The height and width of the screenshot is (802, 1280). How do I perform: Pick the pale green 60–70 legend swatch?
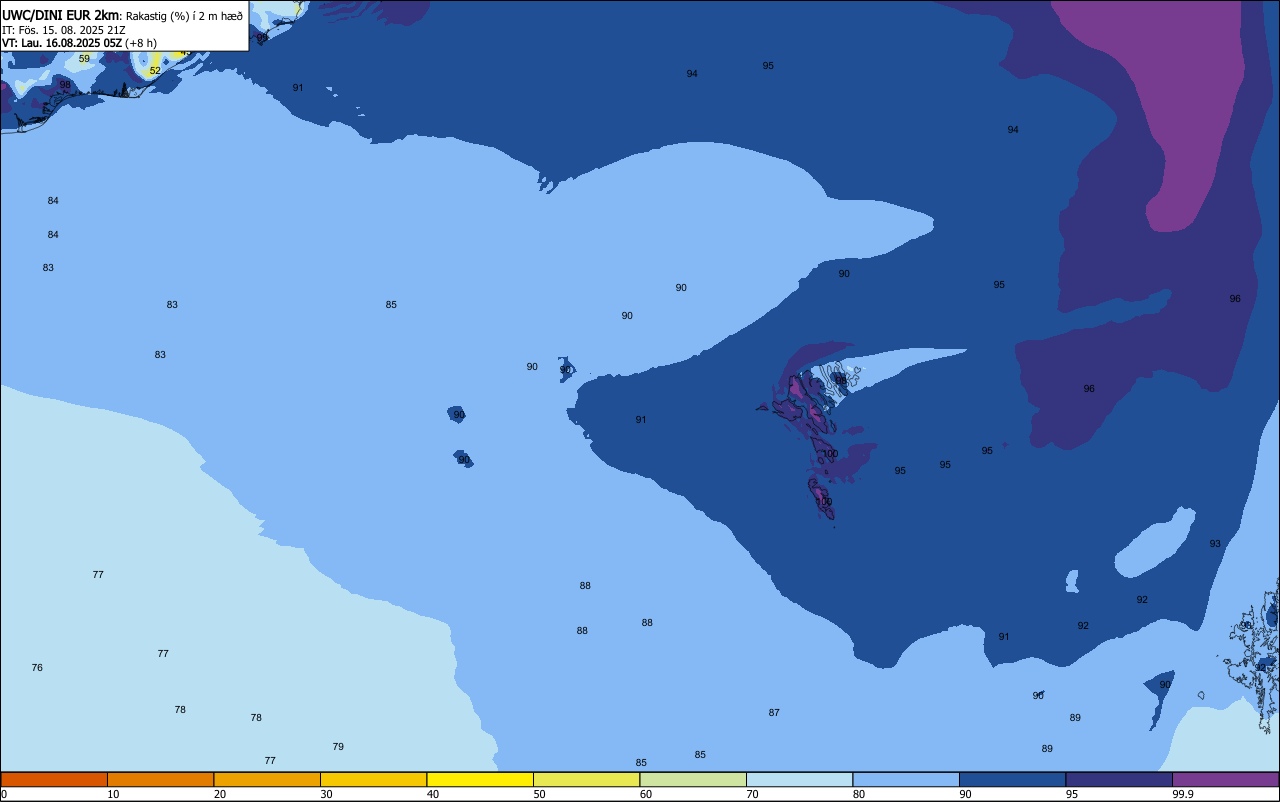click(693, 779)
